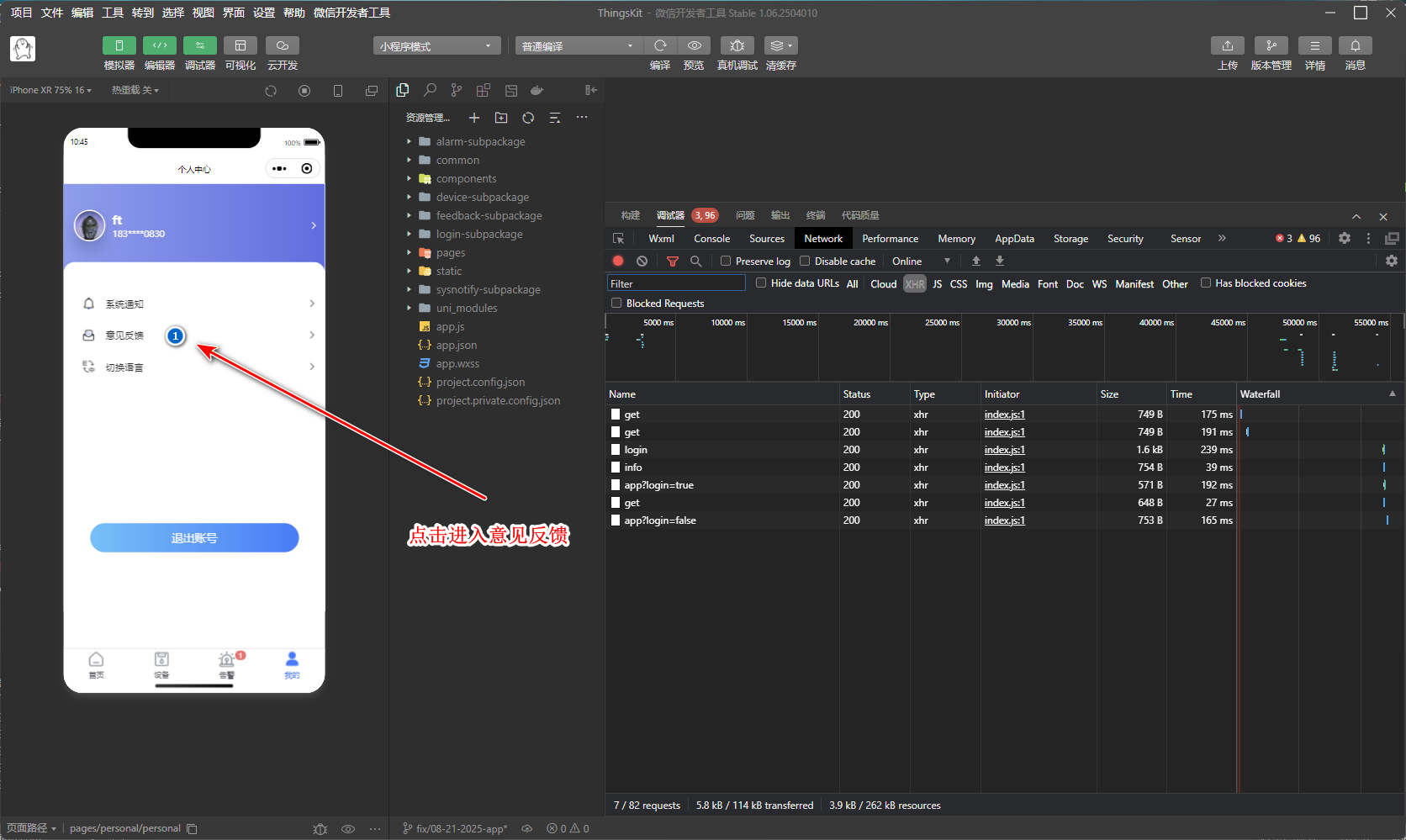Click the compile refresh icon in toolbar

pos(660,45)
